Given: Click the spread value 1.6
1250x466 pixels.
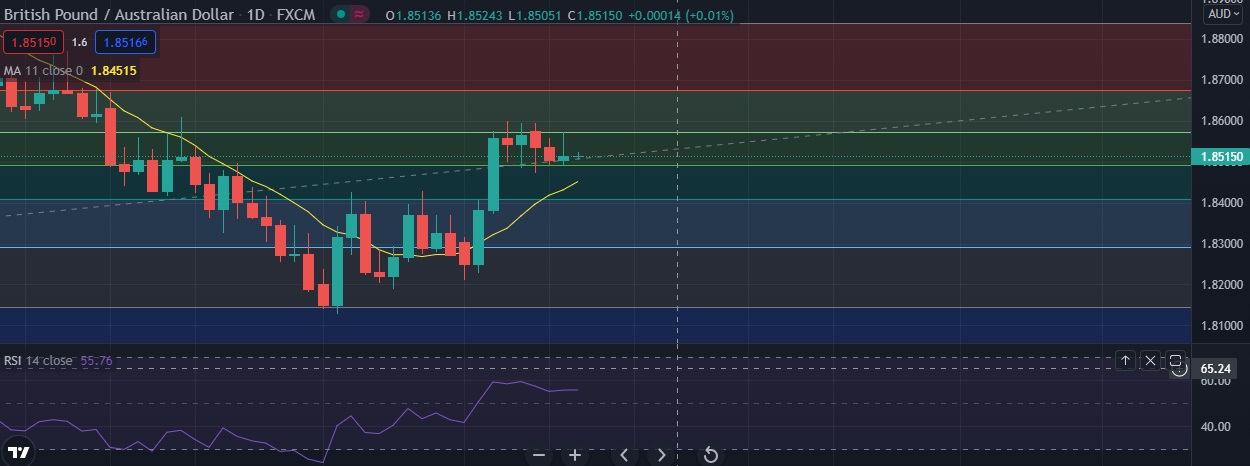Looking at the screenshot, I should tap(79, 42).
